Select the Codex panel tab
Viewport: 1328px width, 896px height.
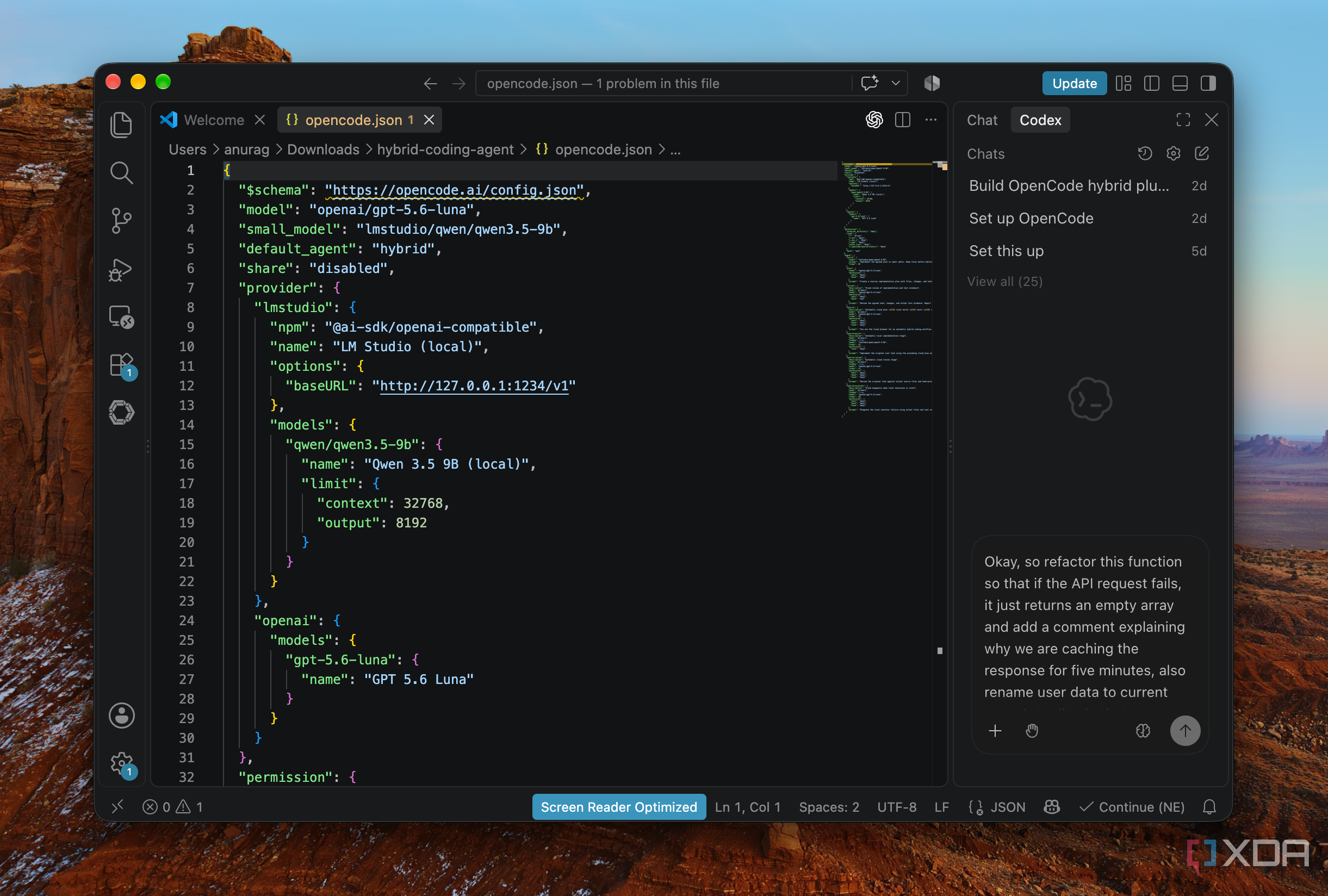point(1040,120)
